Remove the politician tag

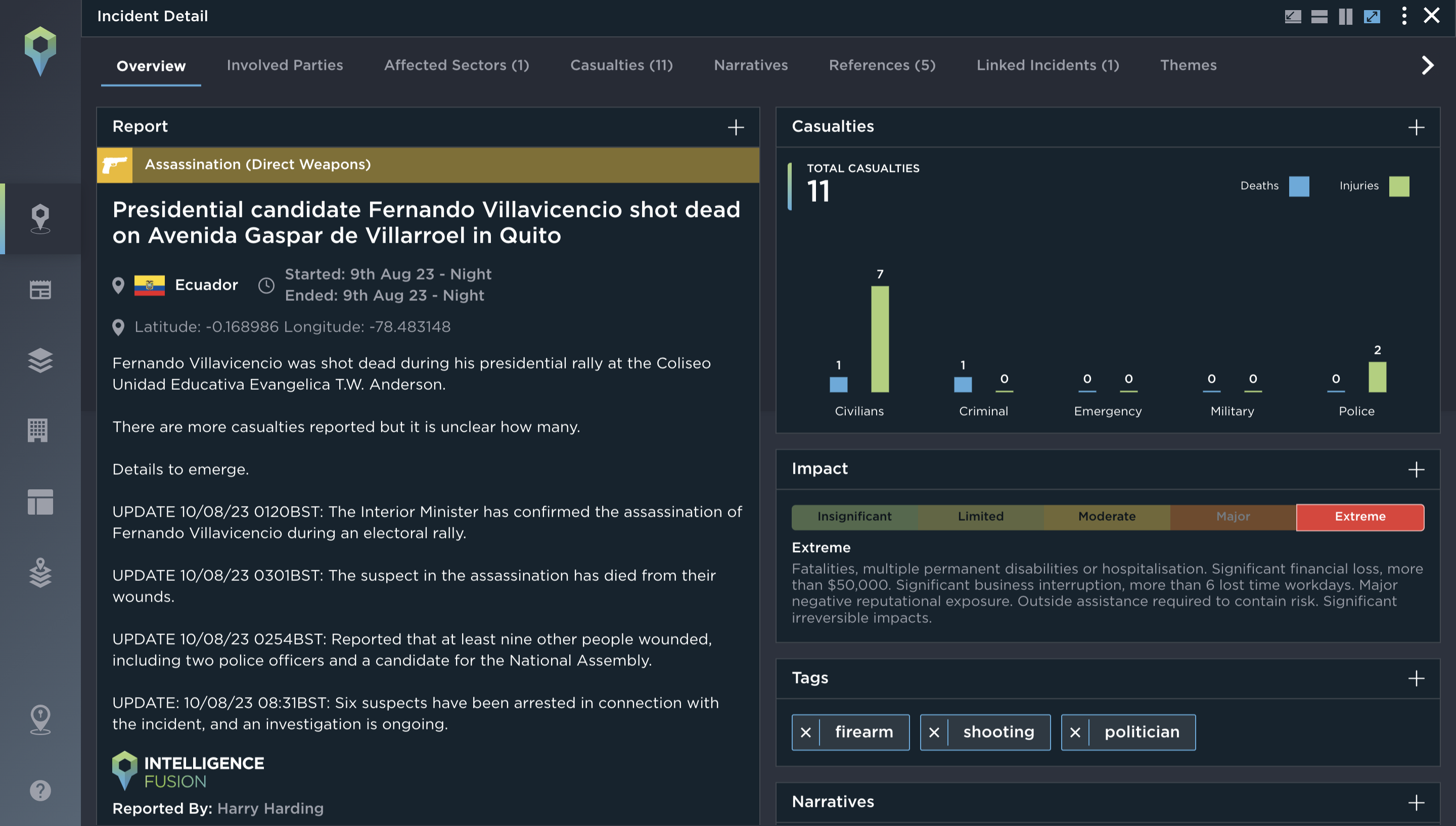coord(1075,732)
